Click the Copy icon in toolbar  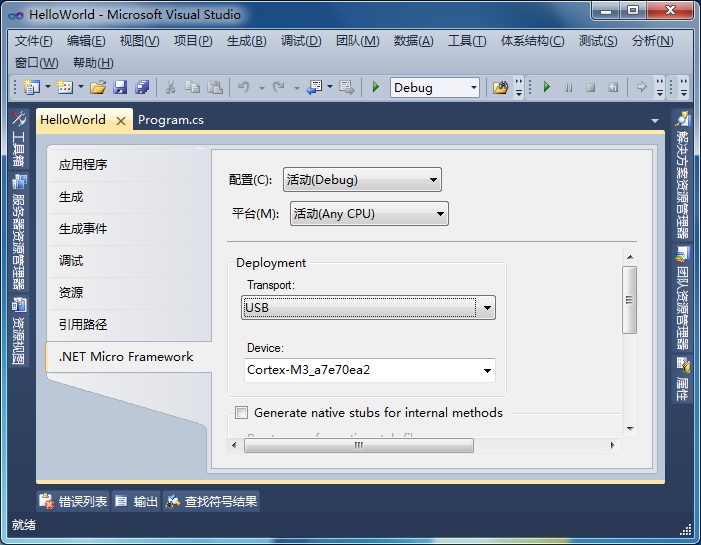193,87
